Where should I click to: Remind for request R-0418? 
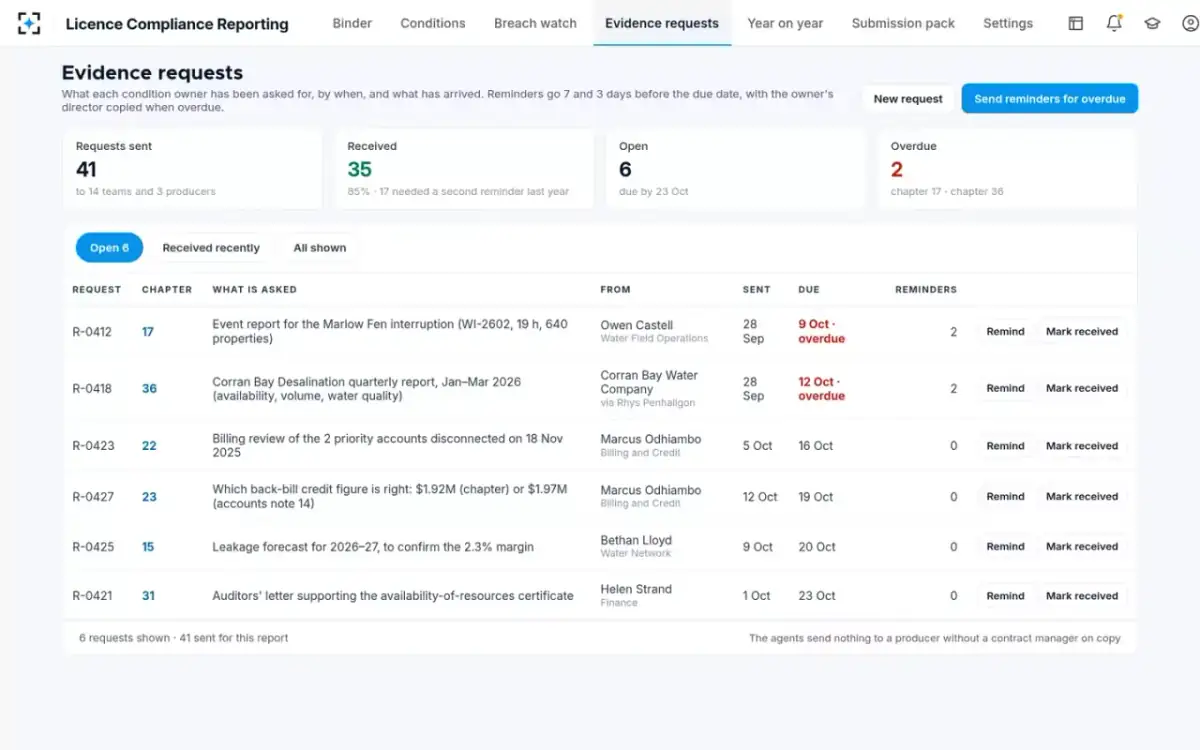pyautogui.click(x=1005, y=389)
